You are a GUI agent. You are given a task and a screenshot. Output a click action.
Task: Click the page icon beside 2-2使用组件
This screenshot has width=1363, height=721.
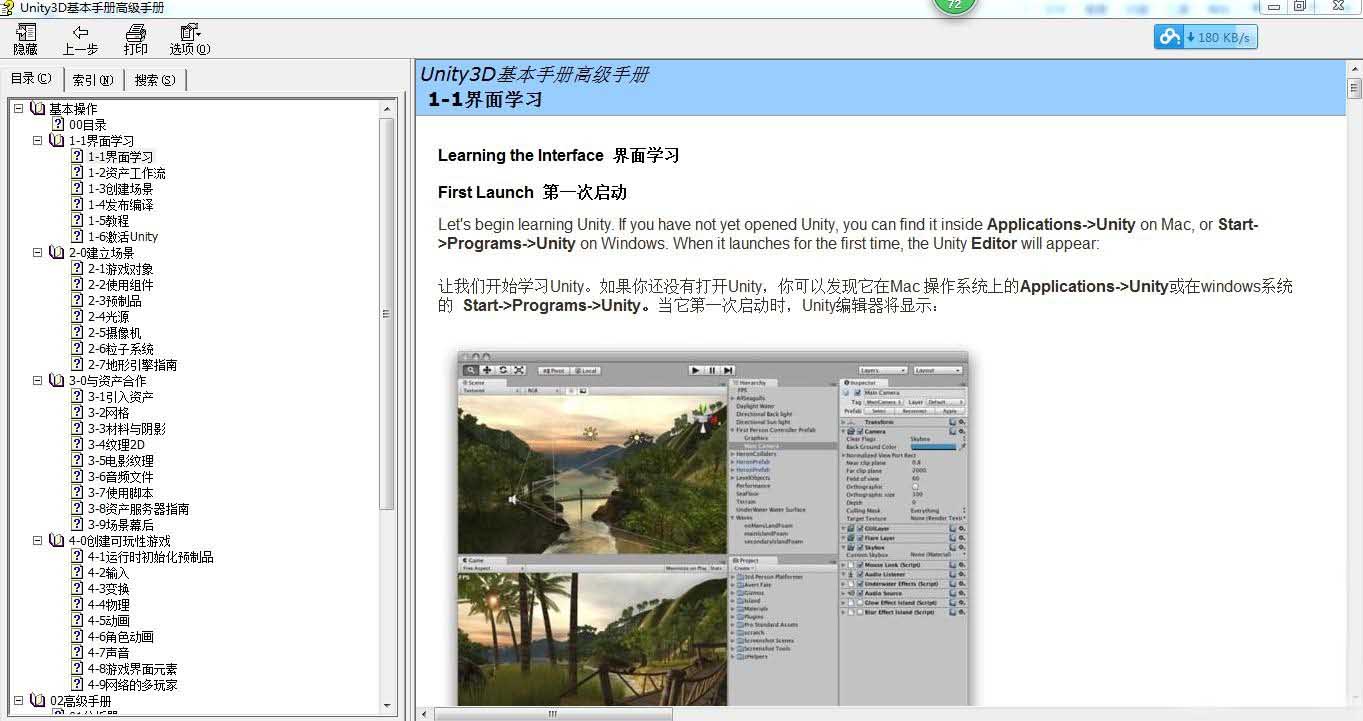tap(77, 284)
